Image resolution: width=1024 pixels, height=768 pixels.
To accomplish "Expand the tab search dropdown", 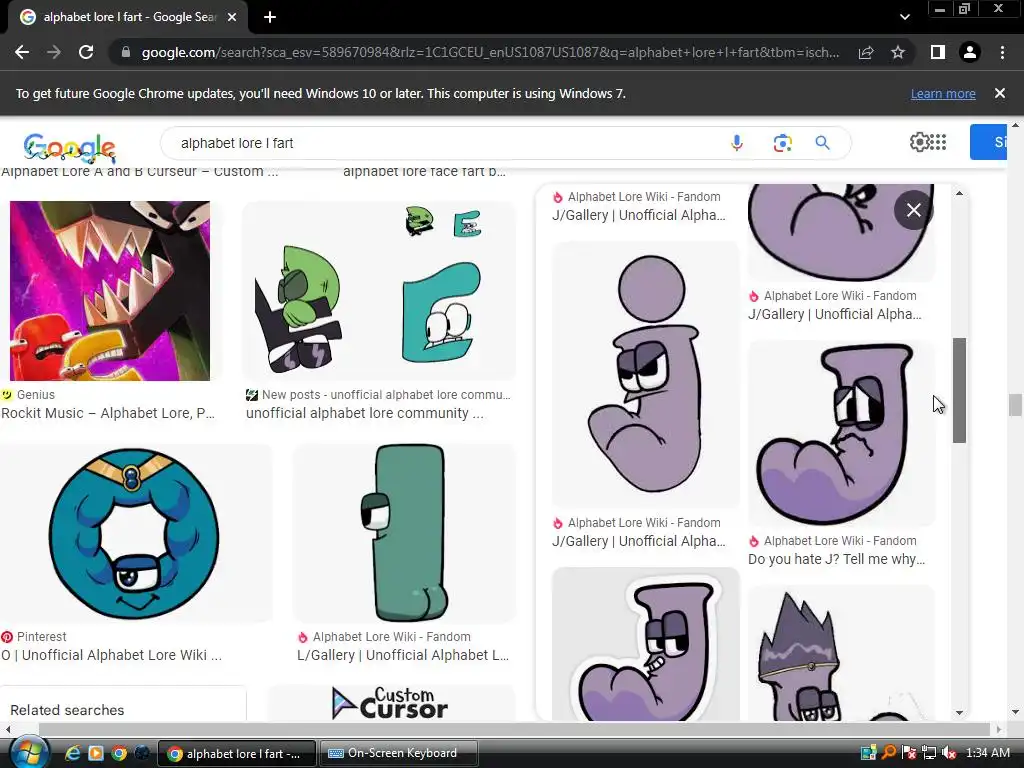I will pyautogui.click(x=904, y=18).
